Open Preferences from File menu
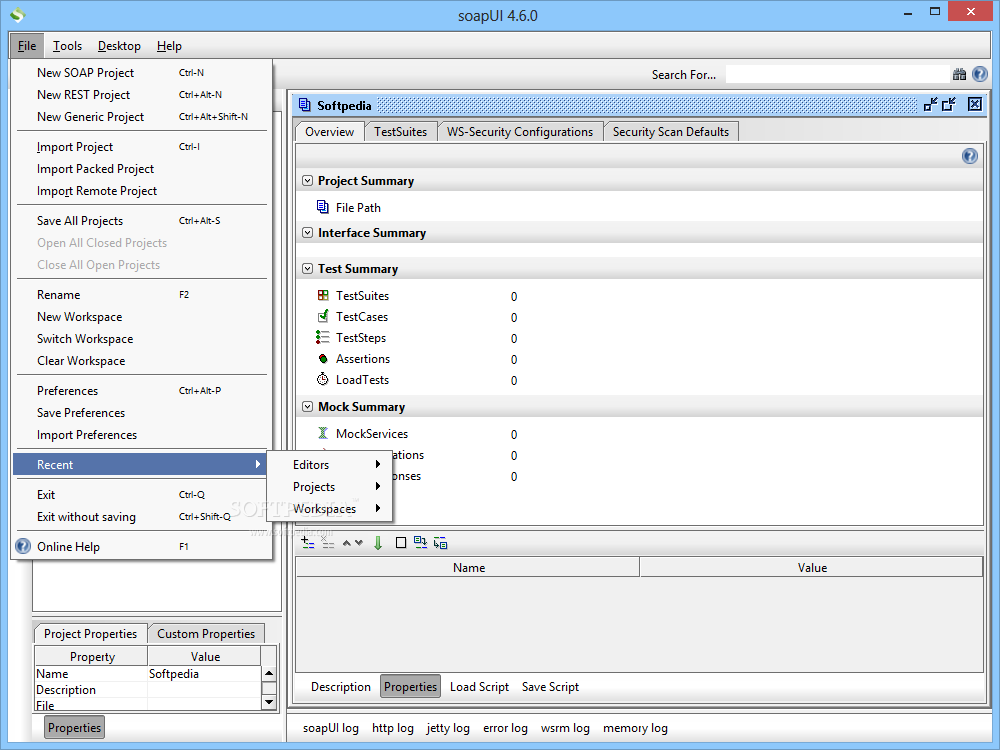Screen dimensions: 1000x750 point(142,390)
